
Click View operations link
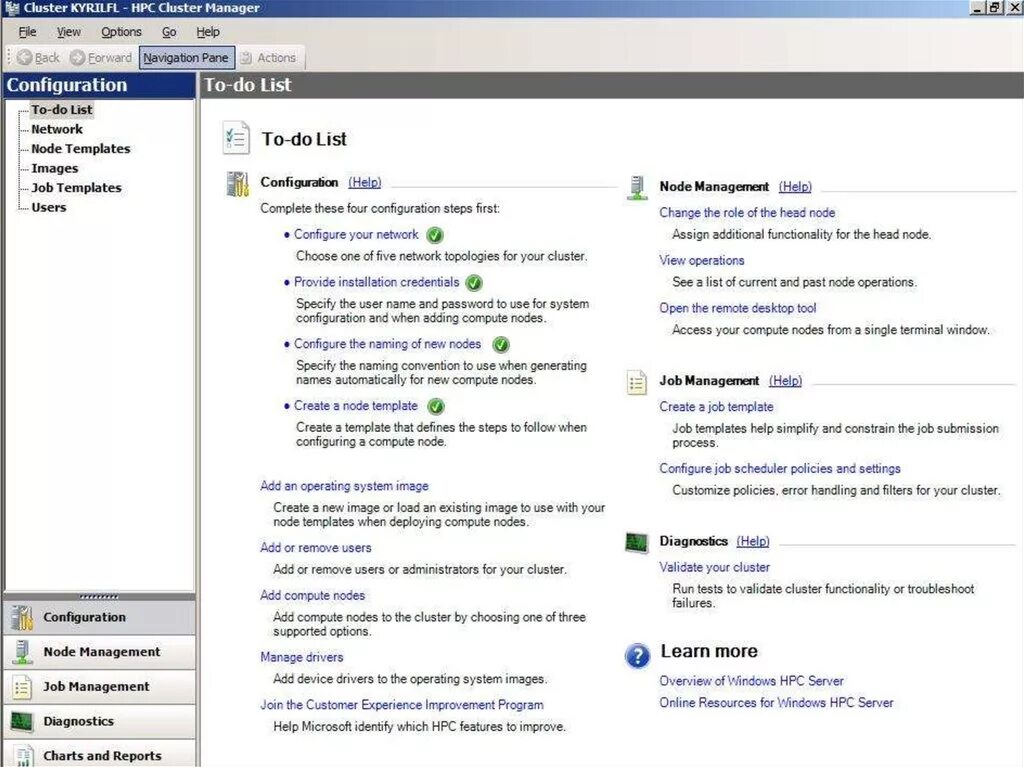pos(701,261)
